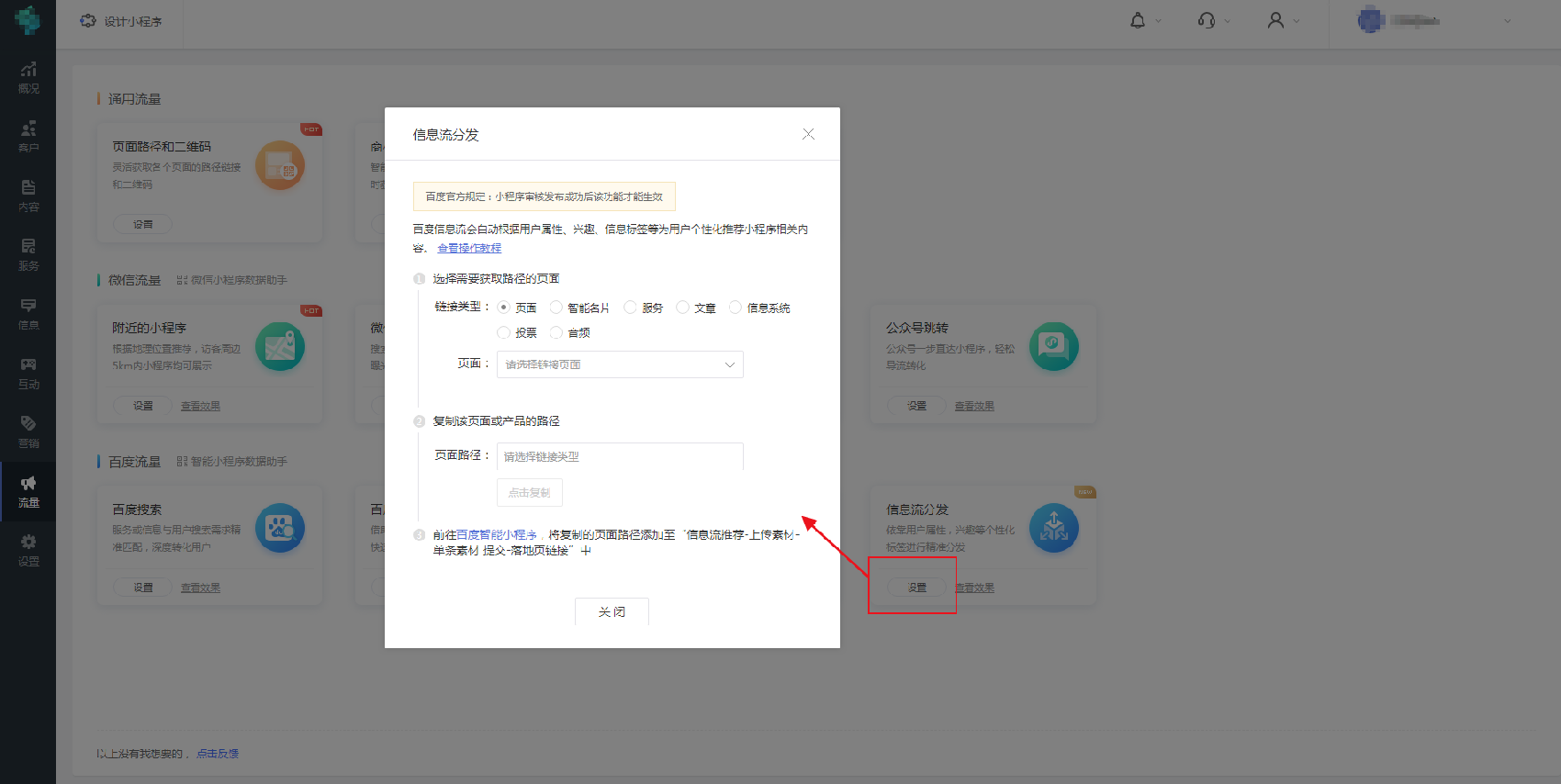Click the 公众号跳转 chat icon
1561x784 pixels.
point(1054,346)
